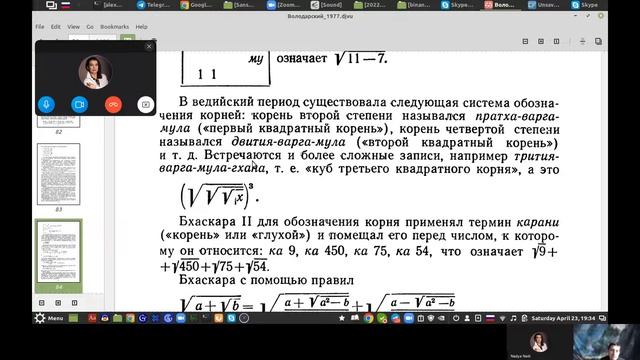
Task: Open green desktop icon next to Menu
Action: click(x=73, y=318)
